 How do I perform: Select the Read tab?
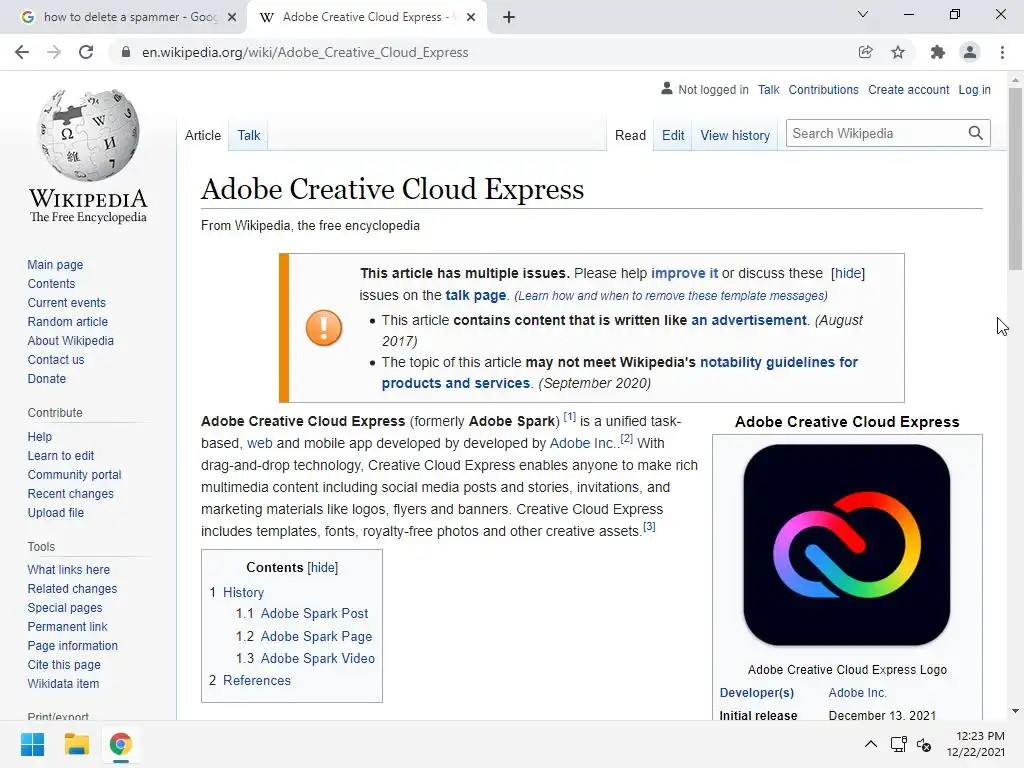tap(630, 135)
